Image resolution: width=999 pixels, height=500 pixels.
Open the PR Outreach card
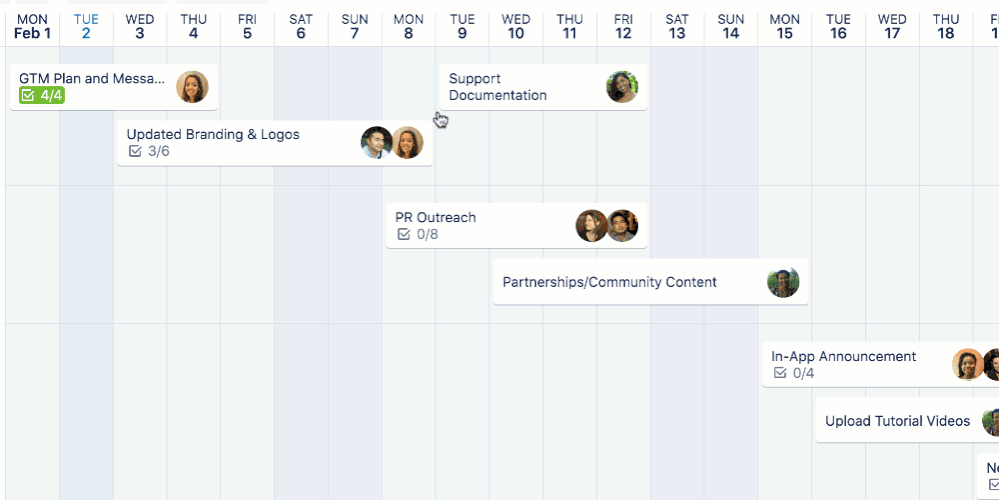pyautogui.click(x=517, y=225)
